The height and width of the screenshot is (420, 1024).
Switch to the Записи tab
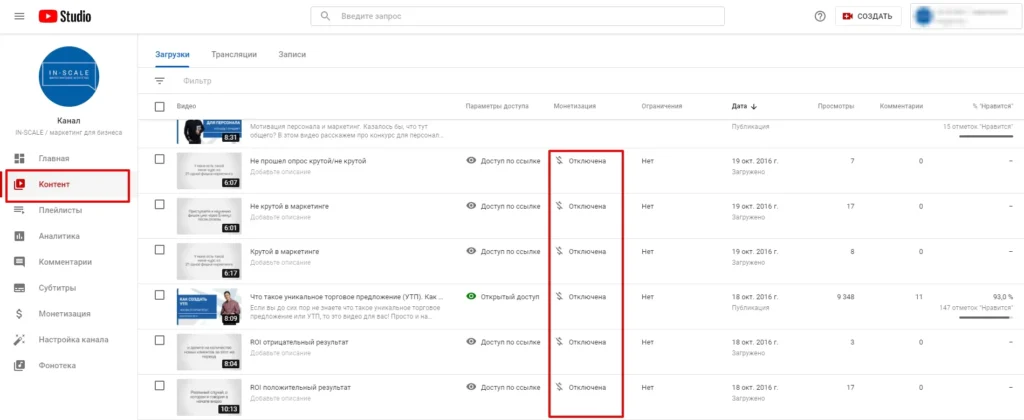coord(292,55)
